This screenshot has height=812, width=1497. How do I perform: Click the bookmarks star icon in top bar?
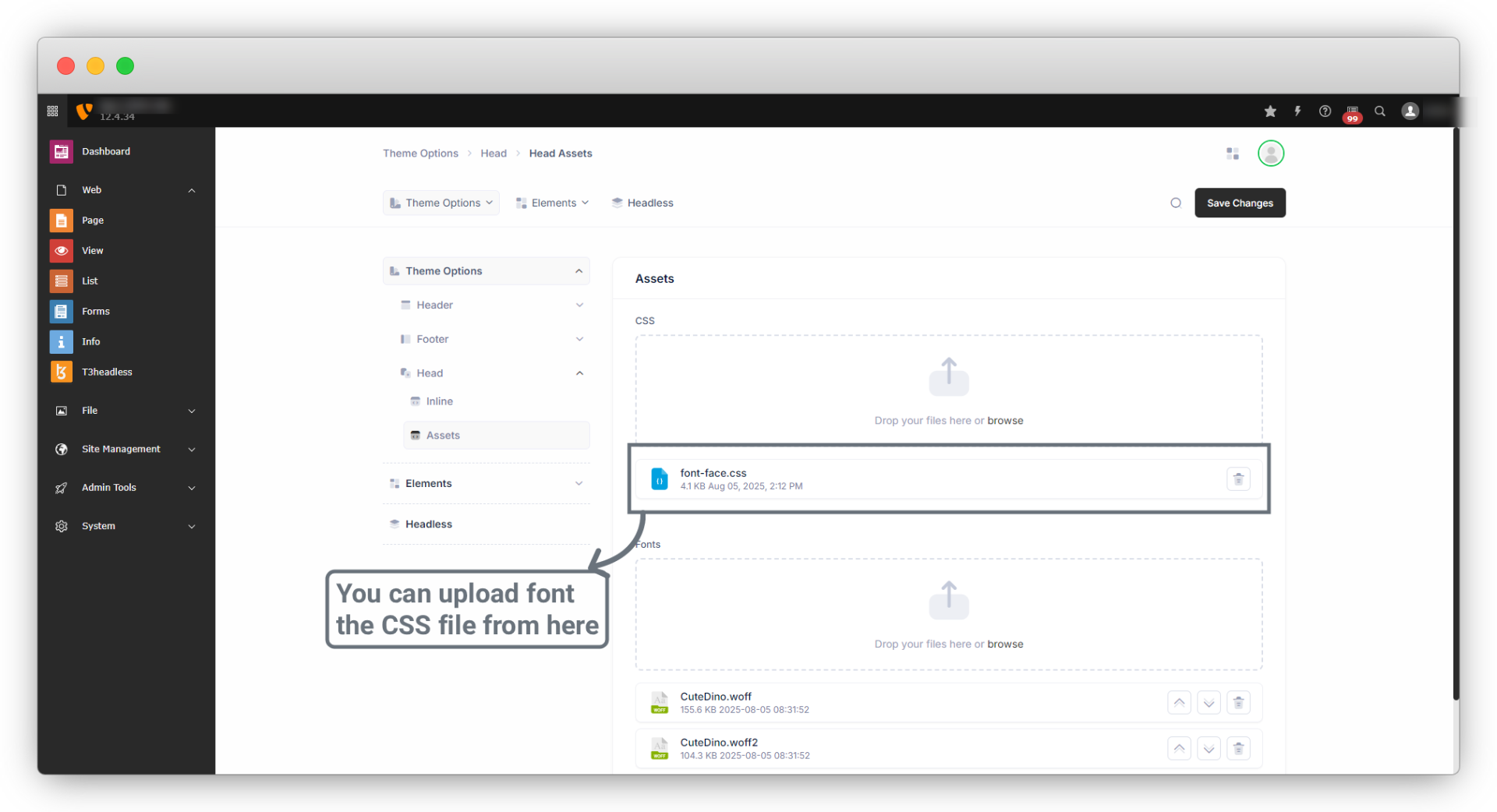pos(1270,111)
